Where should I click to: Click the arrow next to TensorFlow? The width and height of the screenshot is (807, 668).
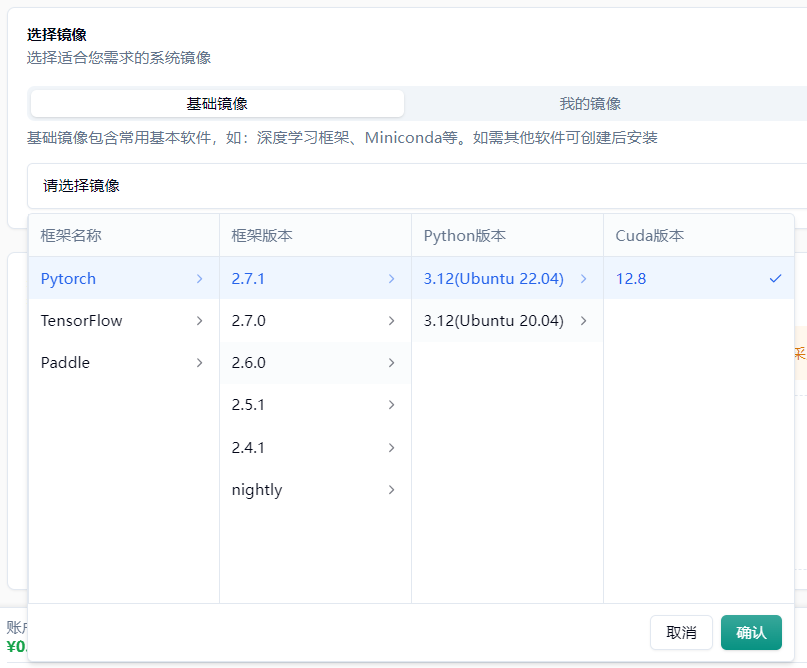[x=200, y=321]
